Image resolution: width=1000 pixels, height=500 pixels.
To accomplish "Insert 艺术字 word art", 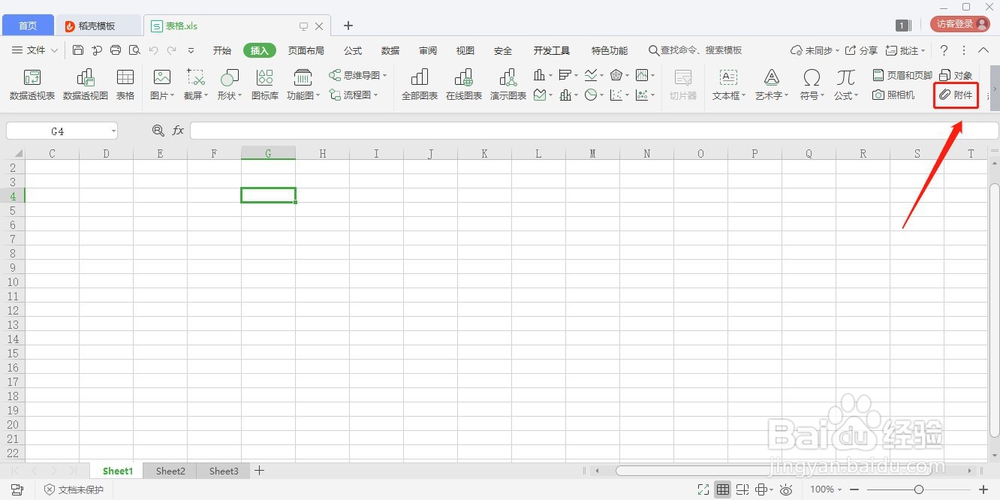I will 772,85.
